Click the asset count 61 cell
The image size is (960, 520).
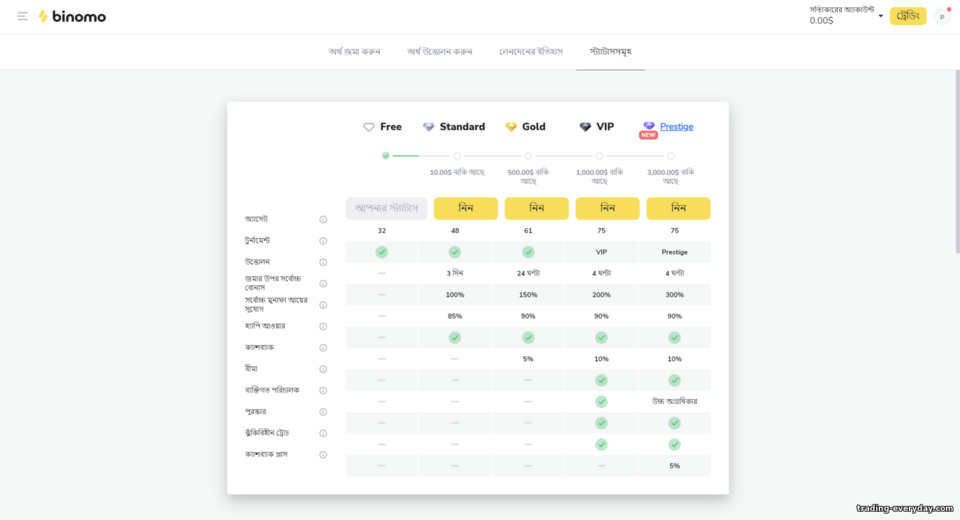528,231
